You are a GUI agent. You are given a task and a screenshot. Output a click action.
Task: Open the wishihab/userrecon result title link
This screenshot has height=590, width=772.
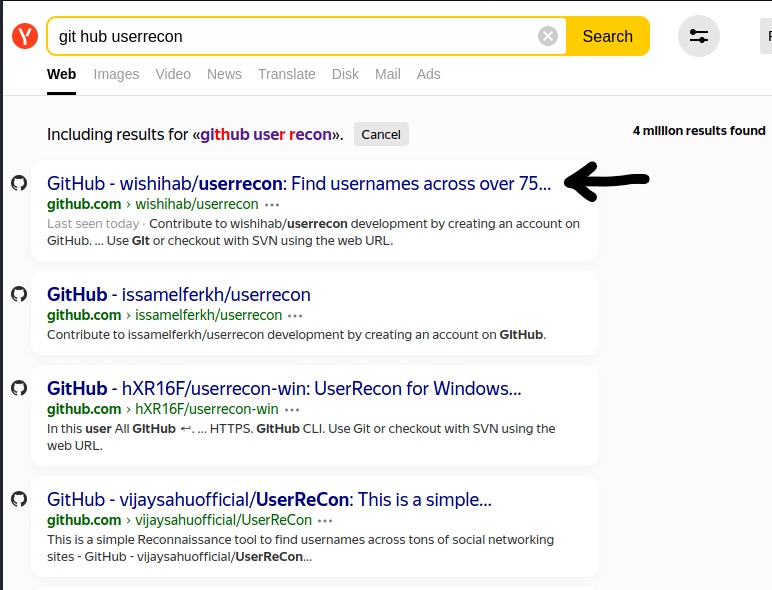[299, 184]
